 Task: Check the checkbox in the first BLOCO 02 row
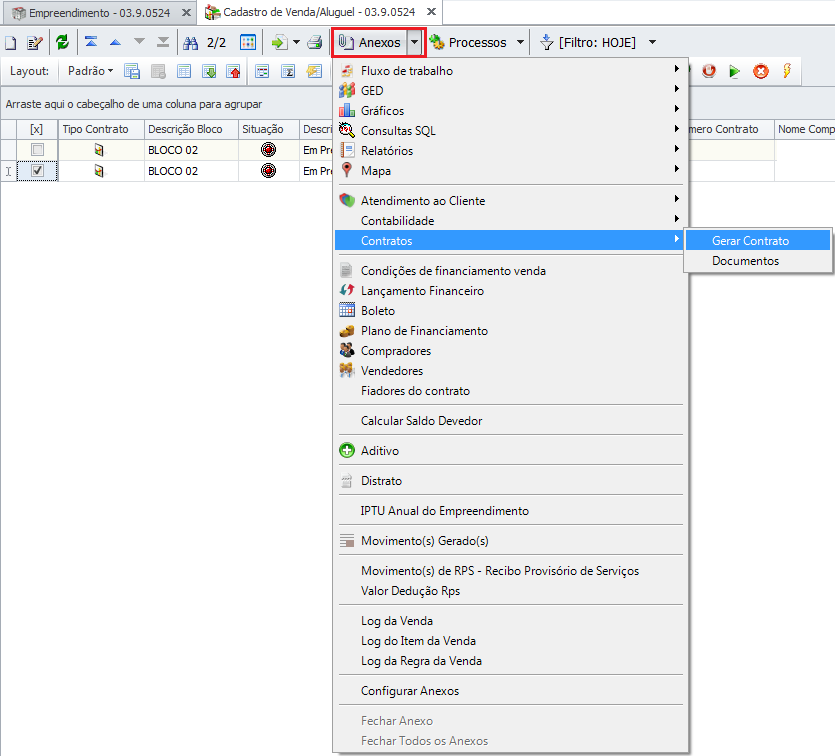pyautogui.click(x=37, y=150)
